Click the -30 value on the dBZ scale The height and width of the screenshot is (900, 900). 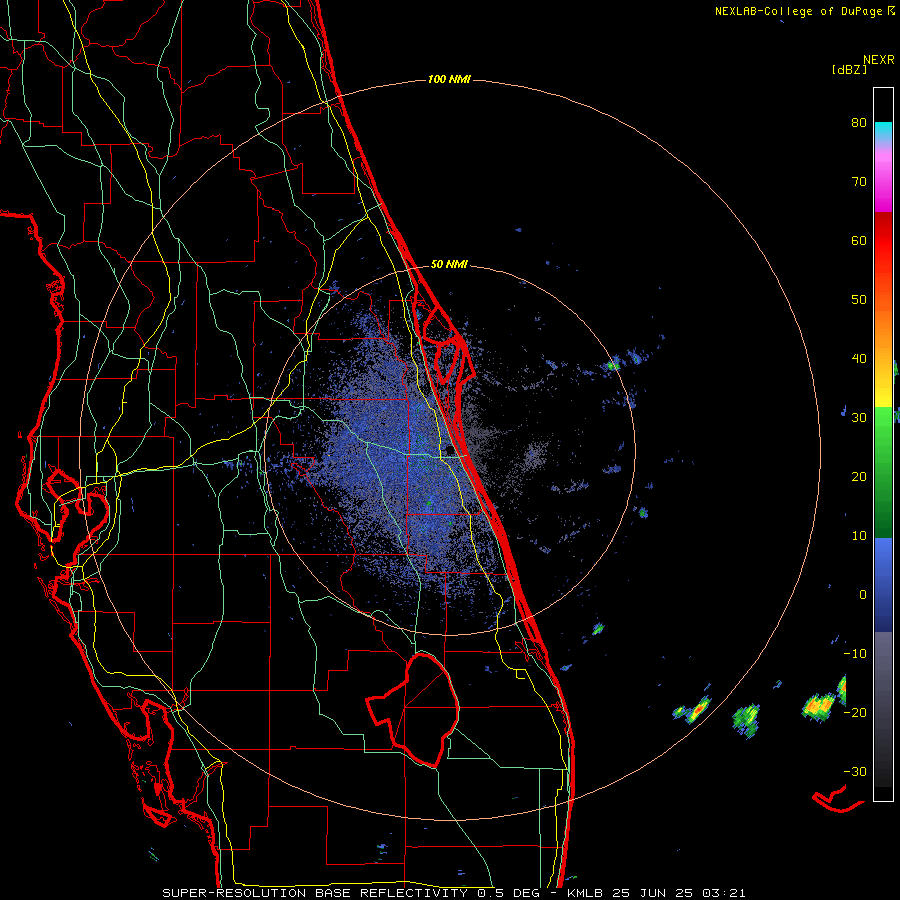click(x=855, y=771)
